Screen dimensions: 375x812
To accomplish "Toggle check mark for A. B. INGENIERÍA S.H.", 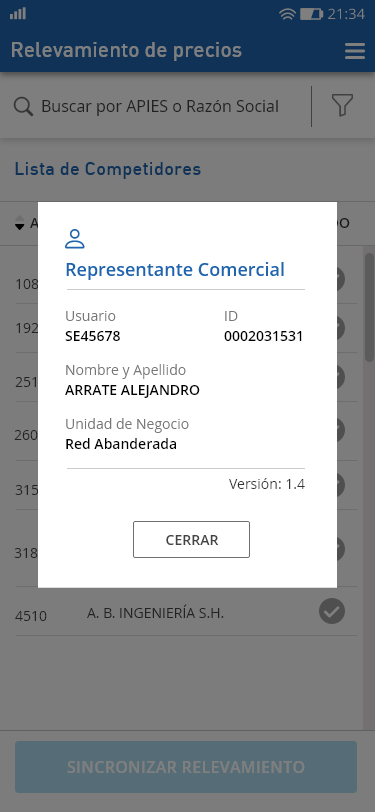I will point(332,611).
